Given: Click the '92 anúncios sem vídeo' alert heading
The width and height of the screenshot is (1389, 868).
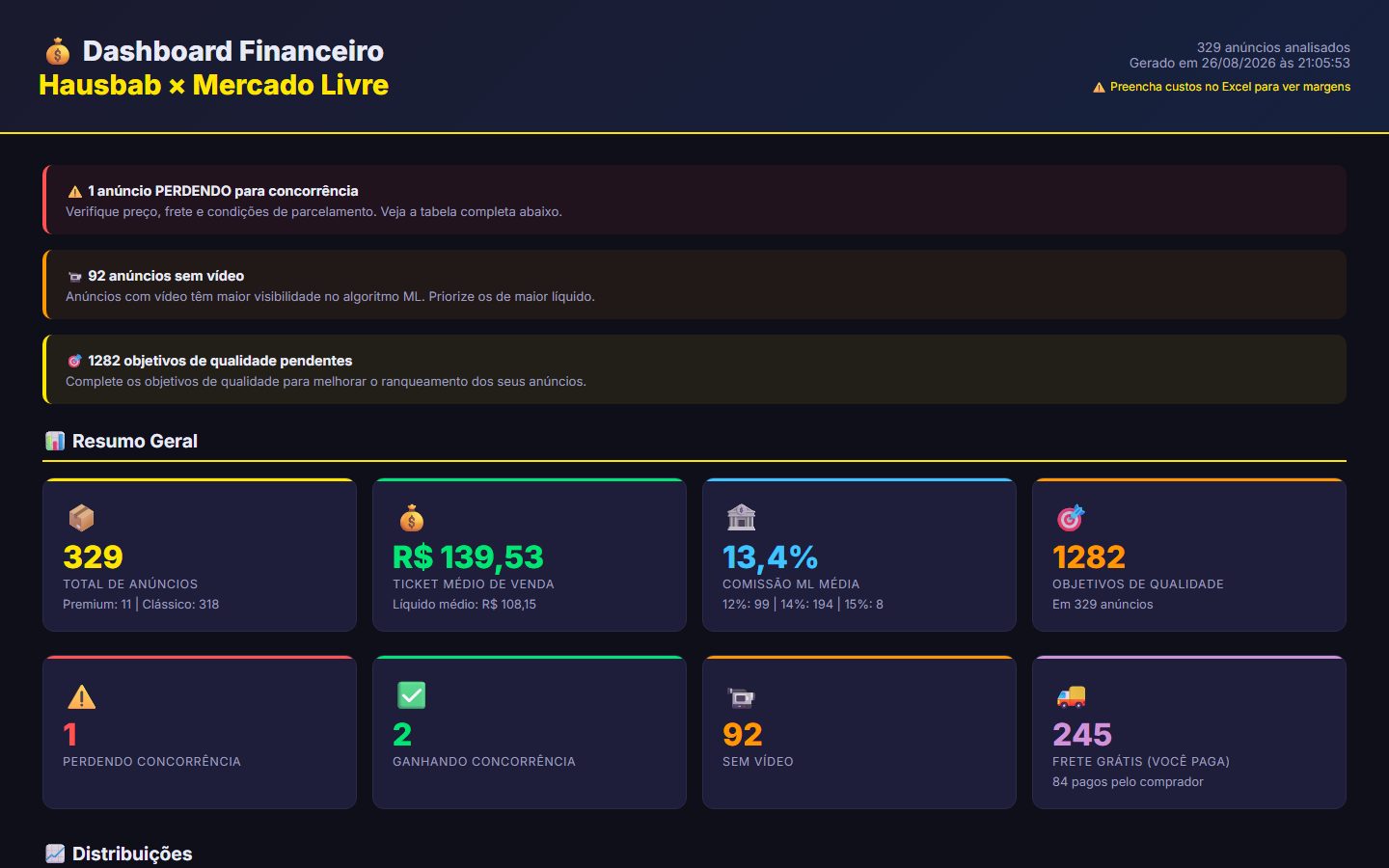Looking at the screenshot, I should pos(166,276).
